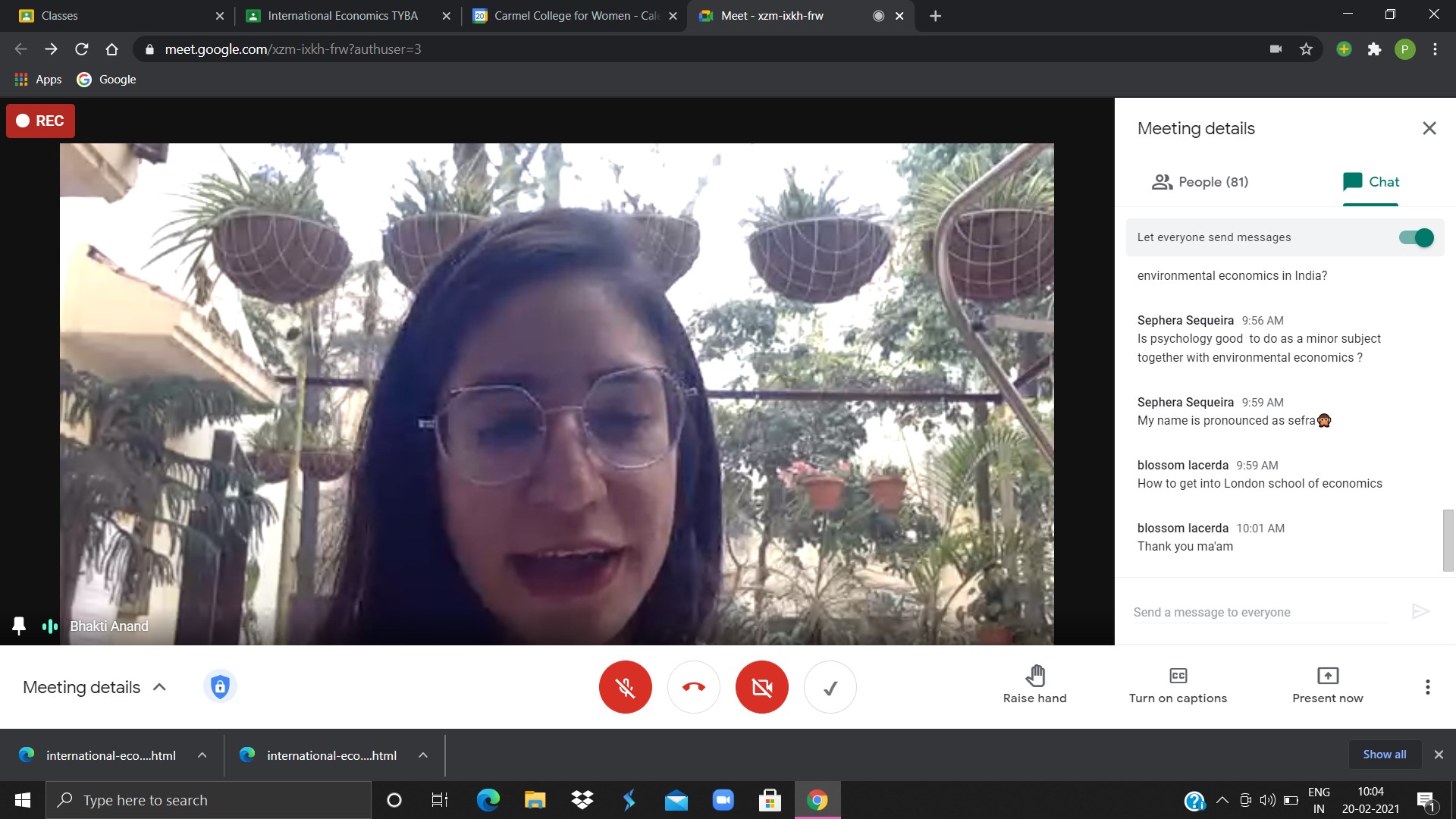Image resolution: width=1456 pixels, height=819 pixels.
Task: Toggle Let everyone send messages switch
Action: click(1416, 237)
